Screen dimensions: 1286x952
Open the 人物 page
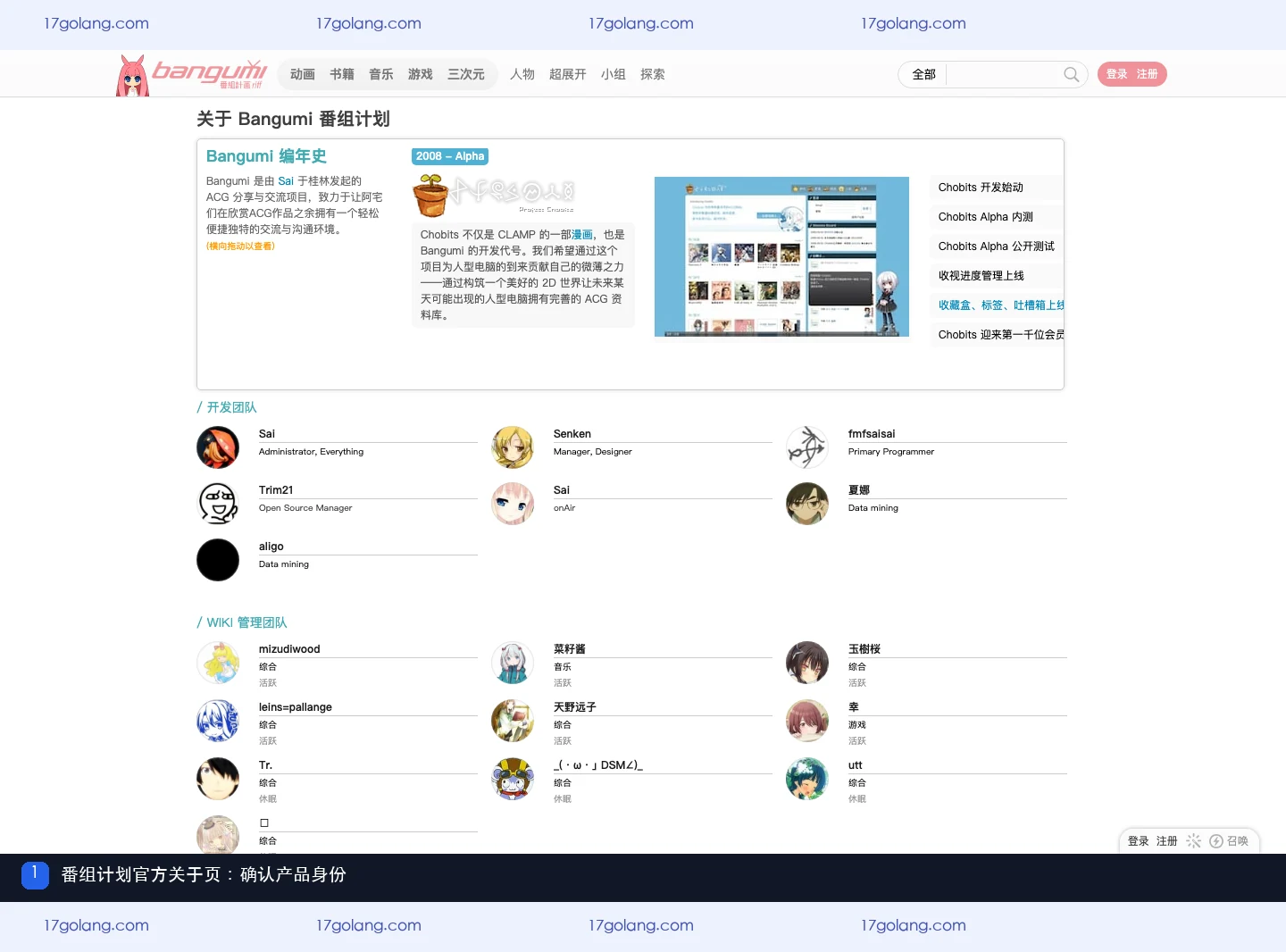522,74
